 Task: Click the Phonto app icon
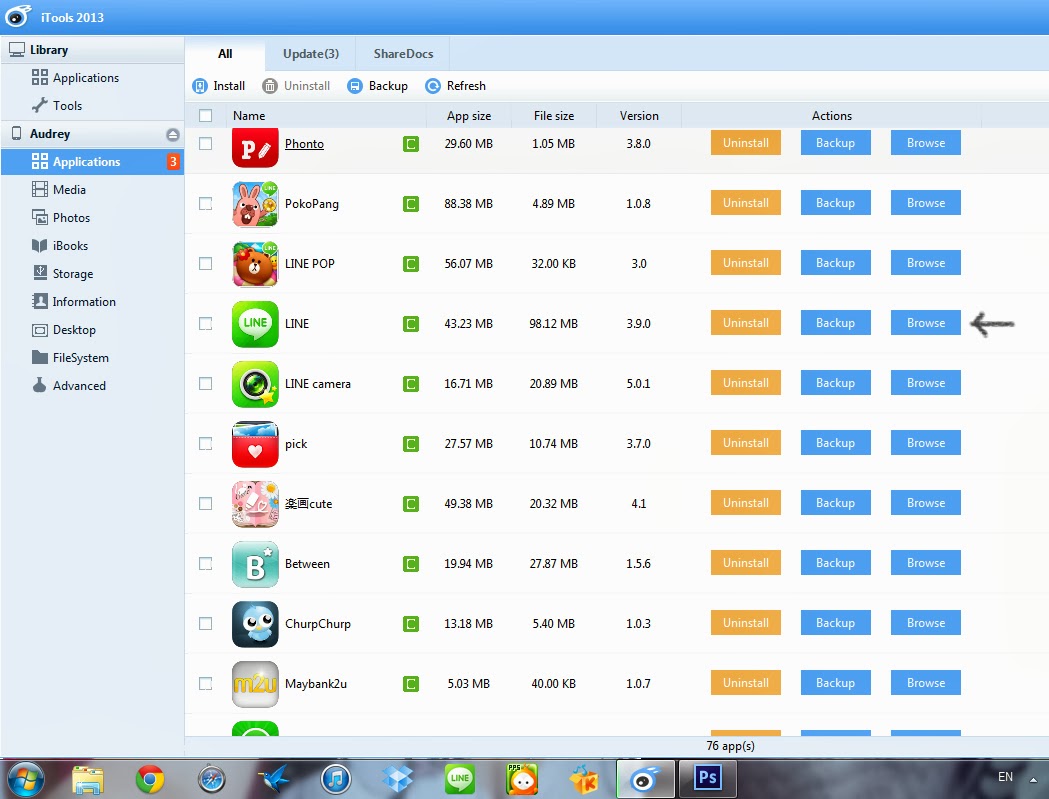[255, 147]
